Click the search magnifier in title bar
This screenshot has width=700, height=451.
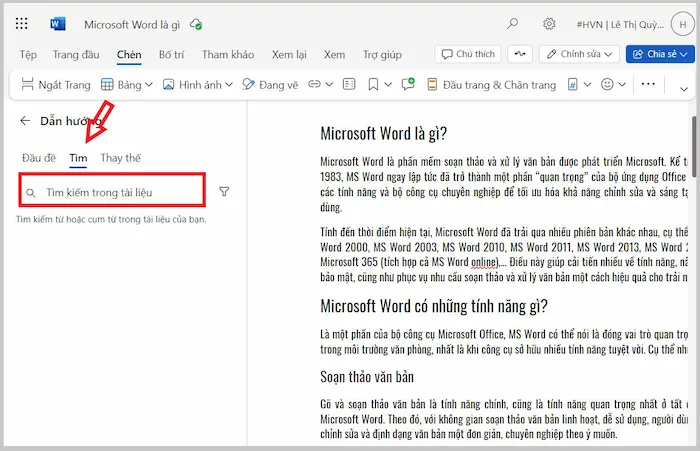point(513,24)
